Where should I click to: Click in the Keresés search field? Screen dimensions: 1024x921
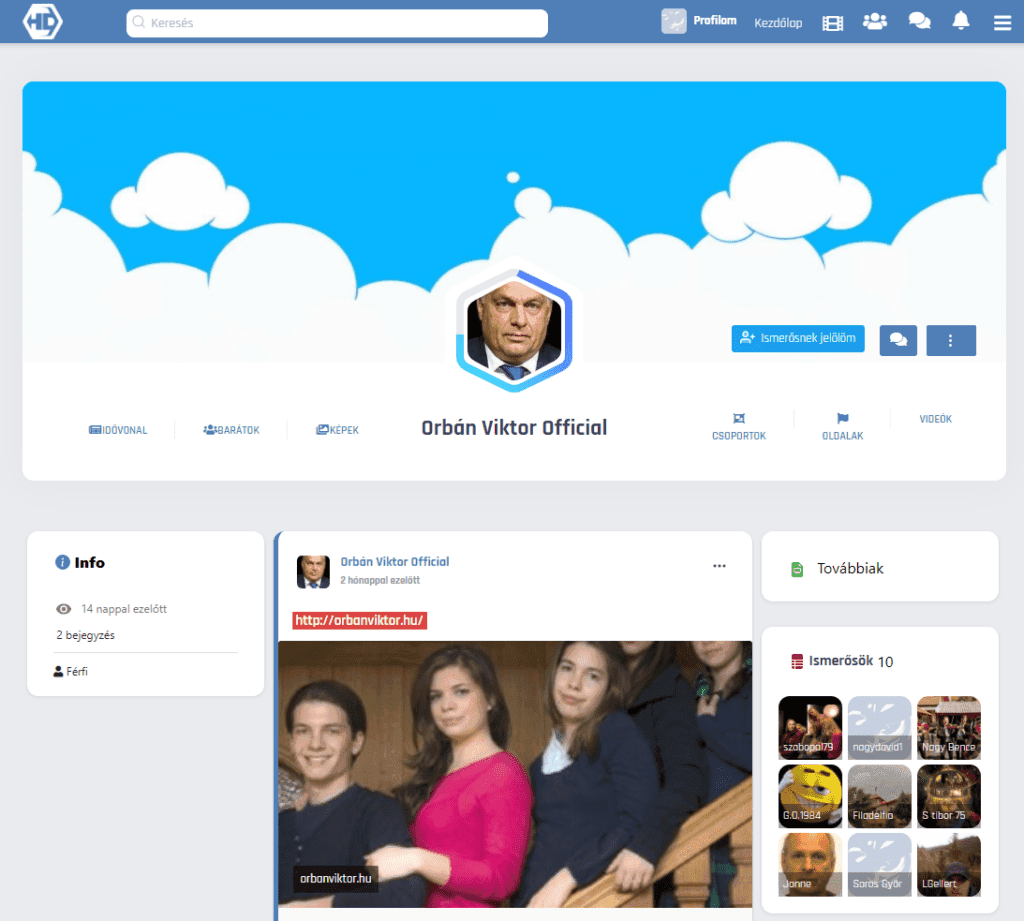337,23
